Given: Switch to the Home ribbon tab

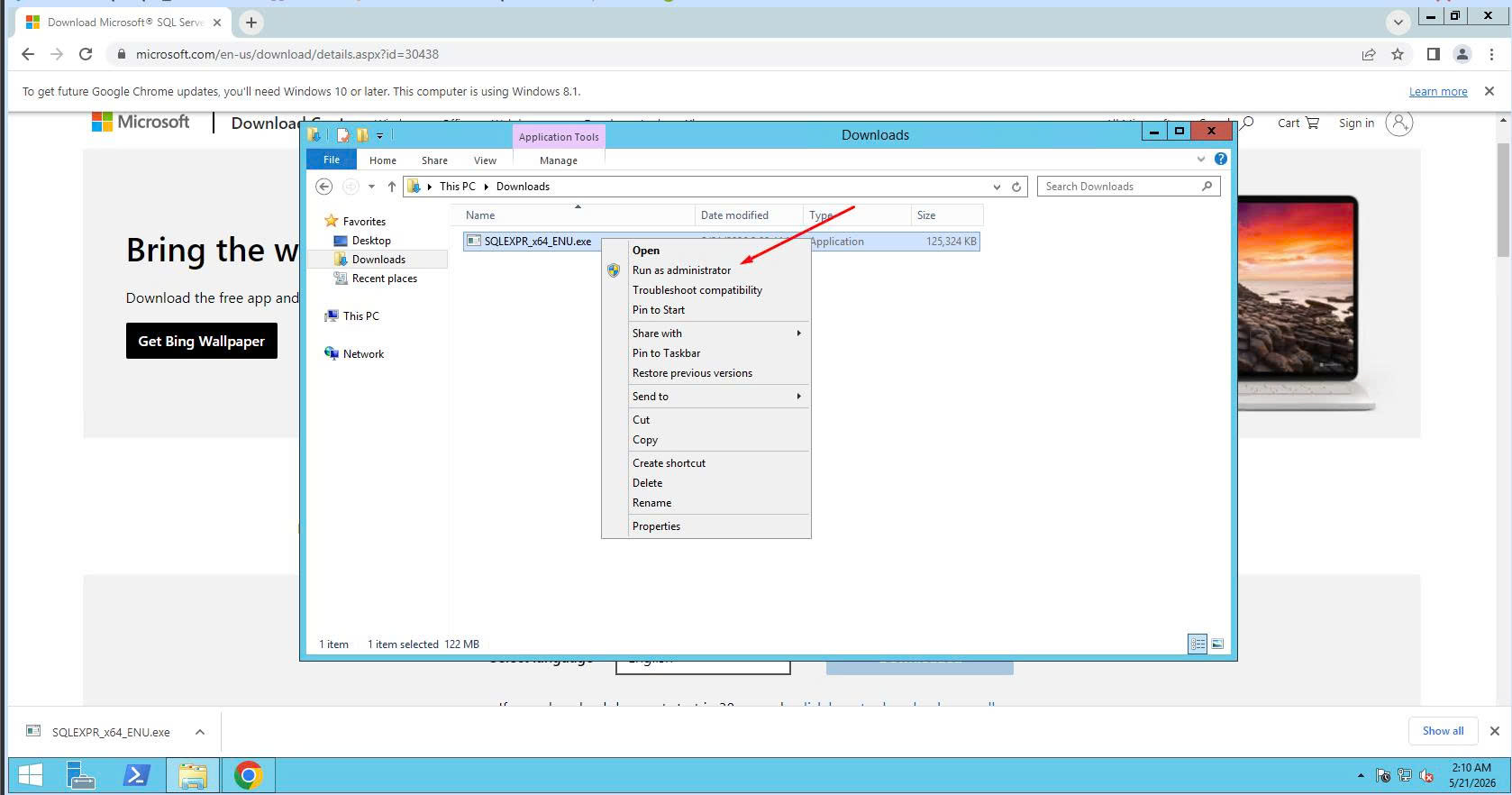Looking at the screenshot, I should 383,160.
